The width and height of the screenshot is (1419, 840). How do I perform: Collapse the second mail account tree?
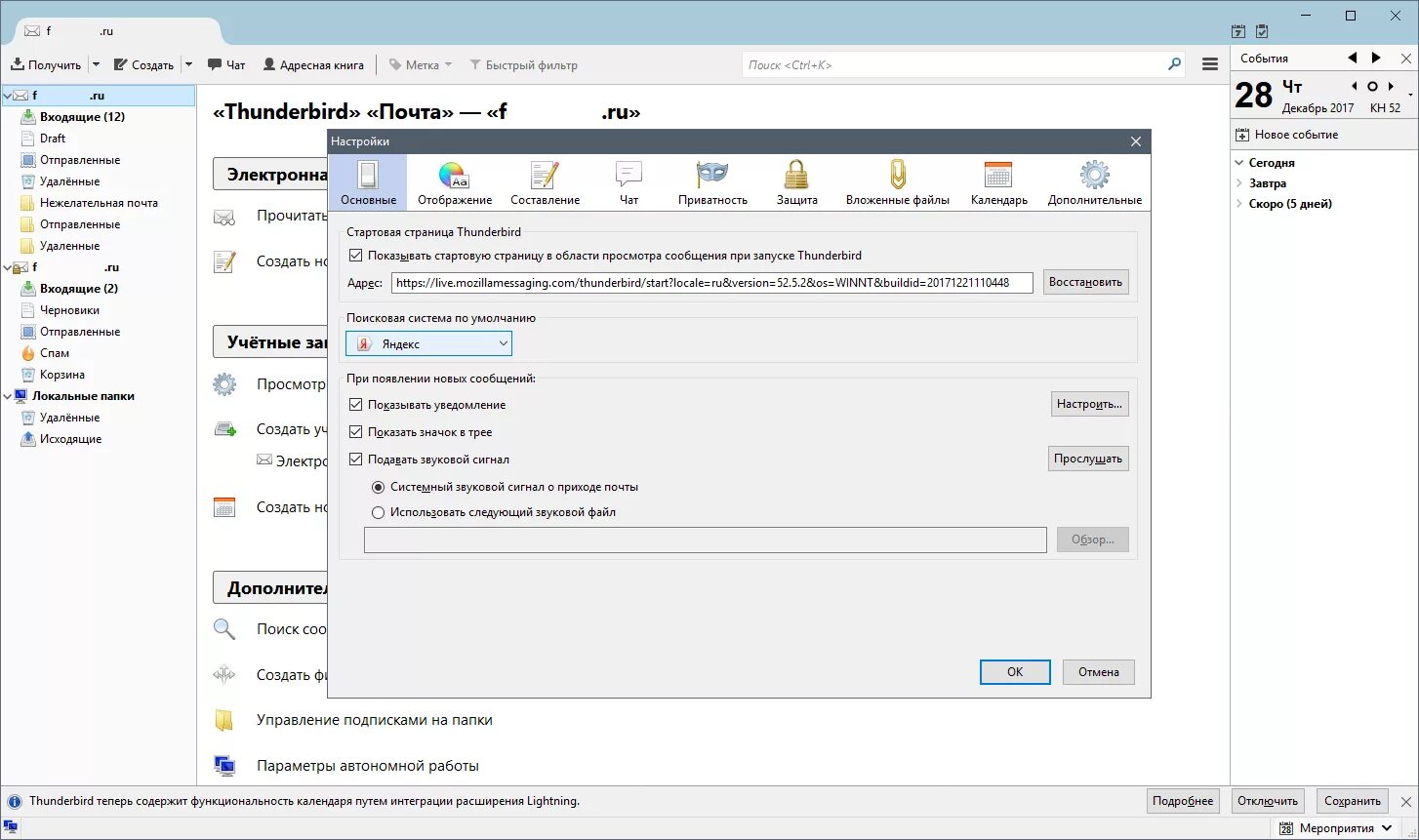(x=7, y=267)
